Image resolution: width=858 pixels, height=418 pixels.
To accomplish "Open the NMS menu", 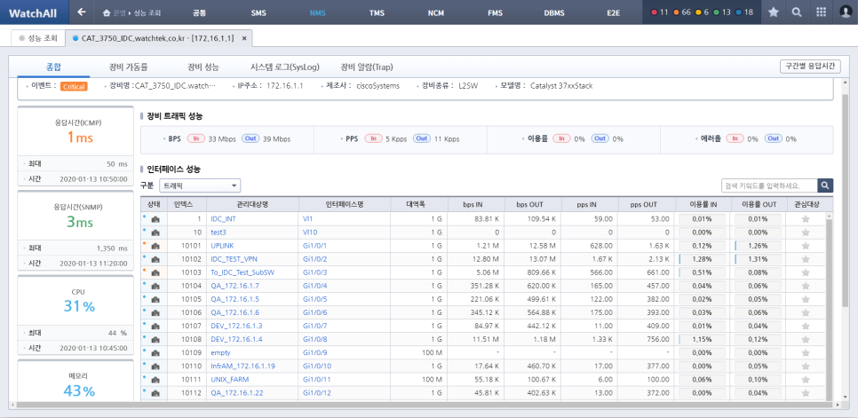I will 317,12.
